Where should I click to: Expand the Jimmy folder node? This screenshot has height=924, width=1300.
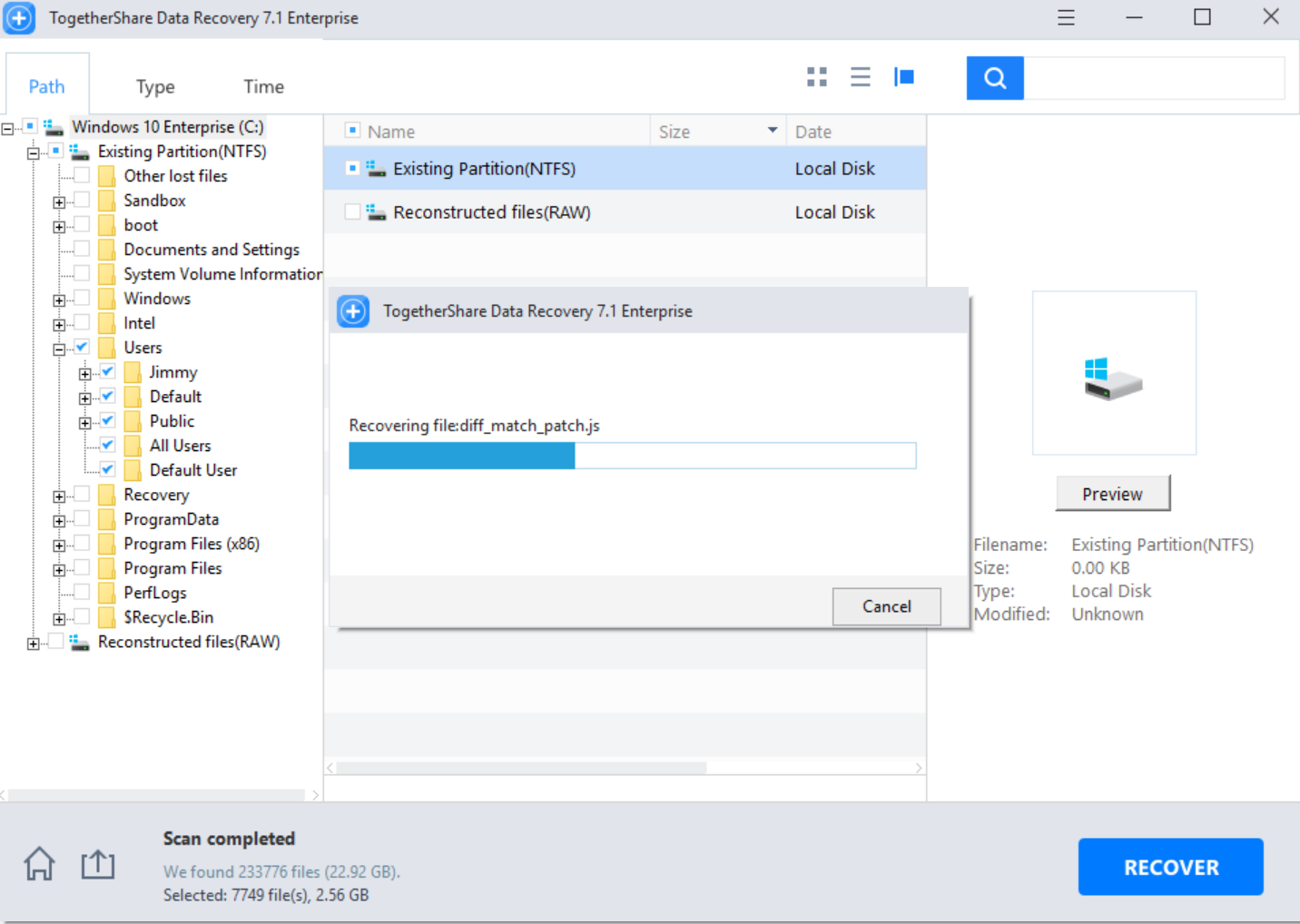point(84,374)
